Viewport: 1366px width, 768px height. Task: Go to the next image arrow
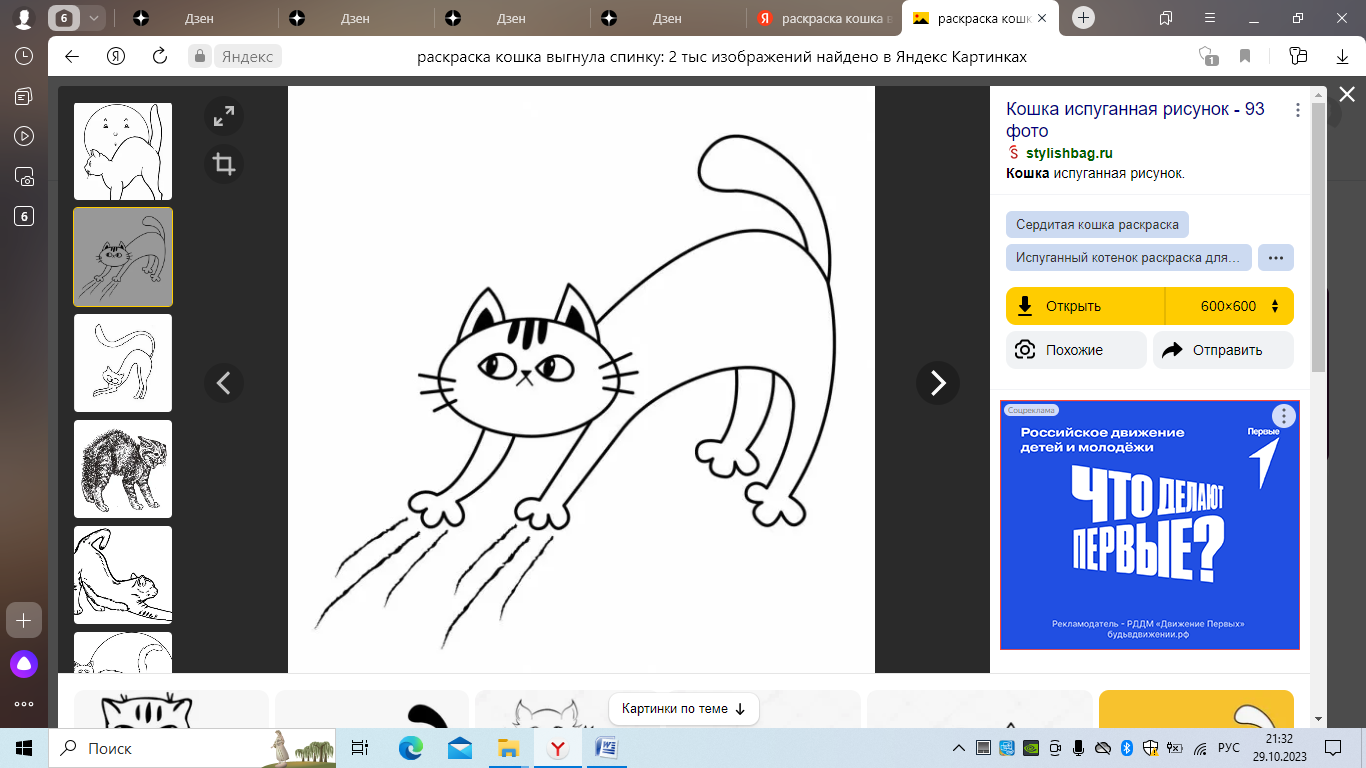pyautogui.click(x=937, y=383)
